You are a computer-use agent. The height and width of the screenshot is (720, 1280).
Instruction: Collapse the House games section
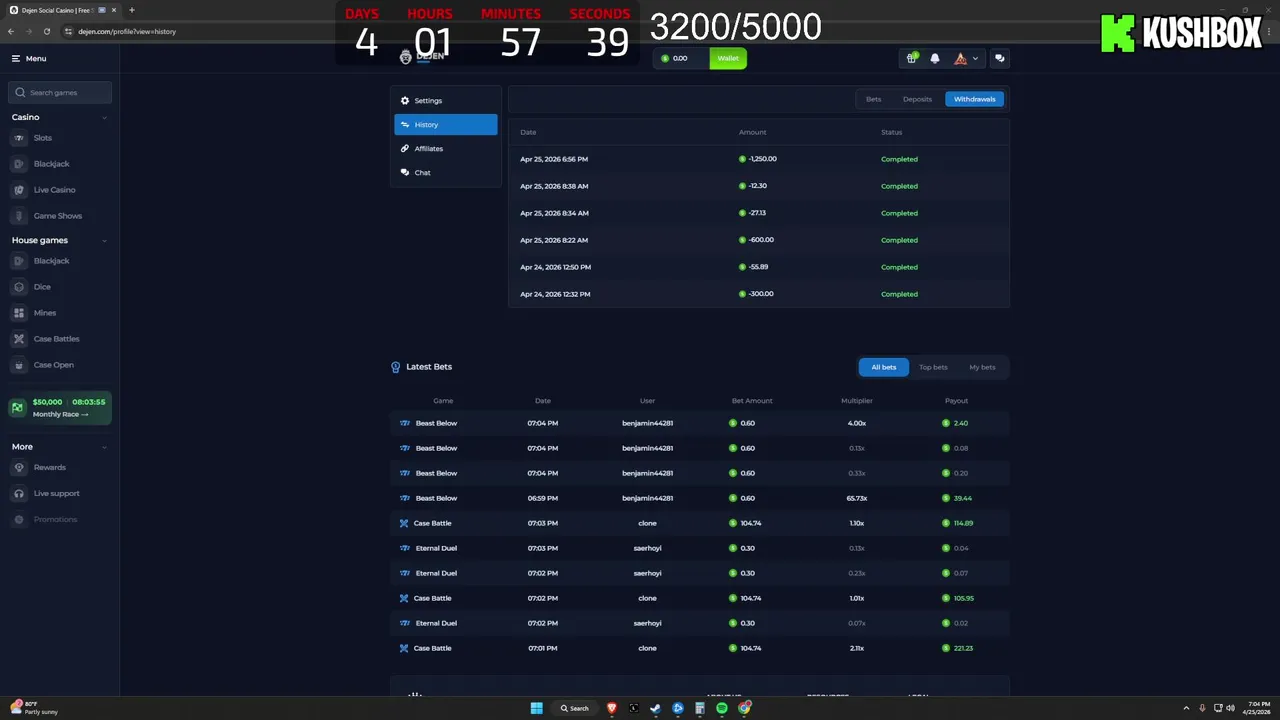tap(104, 240)
